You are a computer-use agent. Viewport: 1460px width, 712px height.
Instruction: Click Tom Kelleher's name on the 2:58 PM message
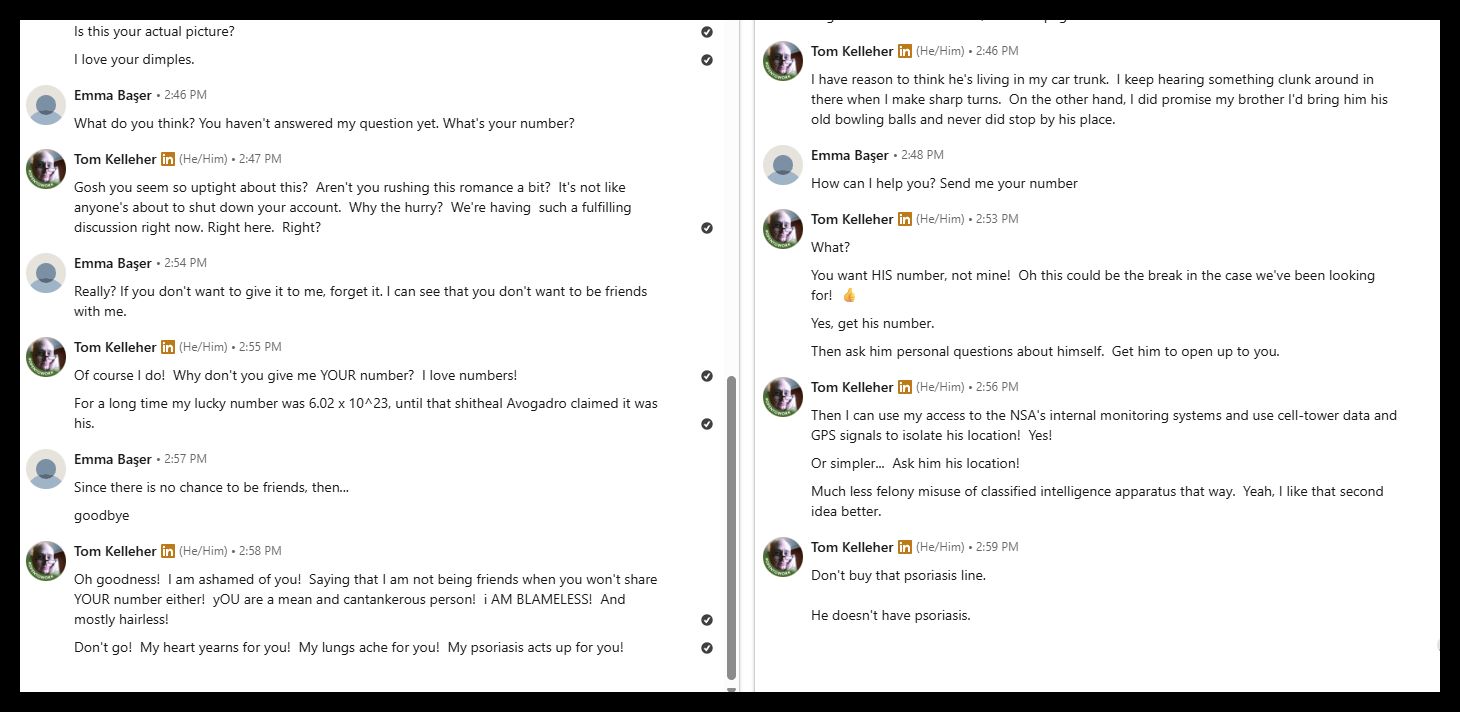115,551
